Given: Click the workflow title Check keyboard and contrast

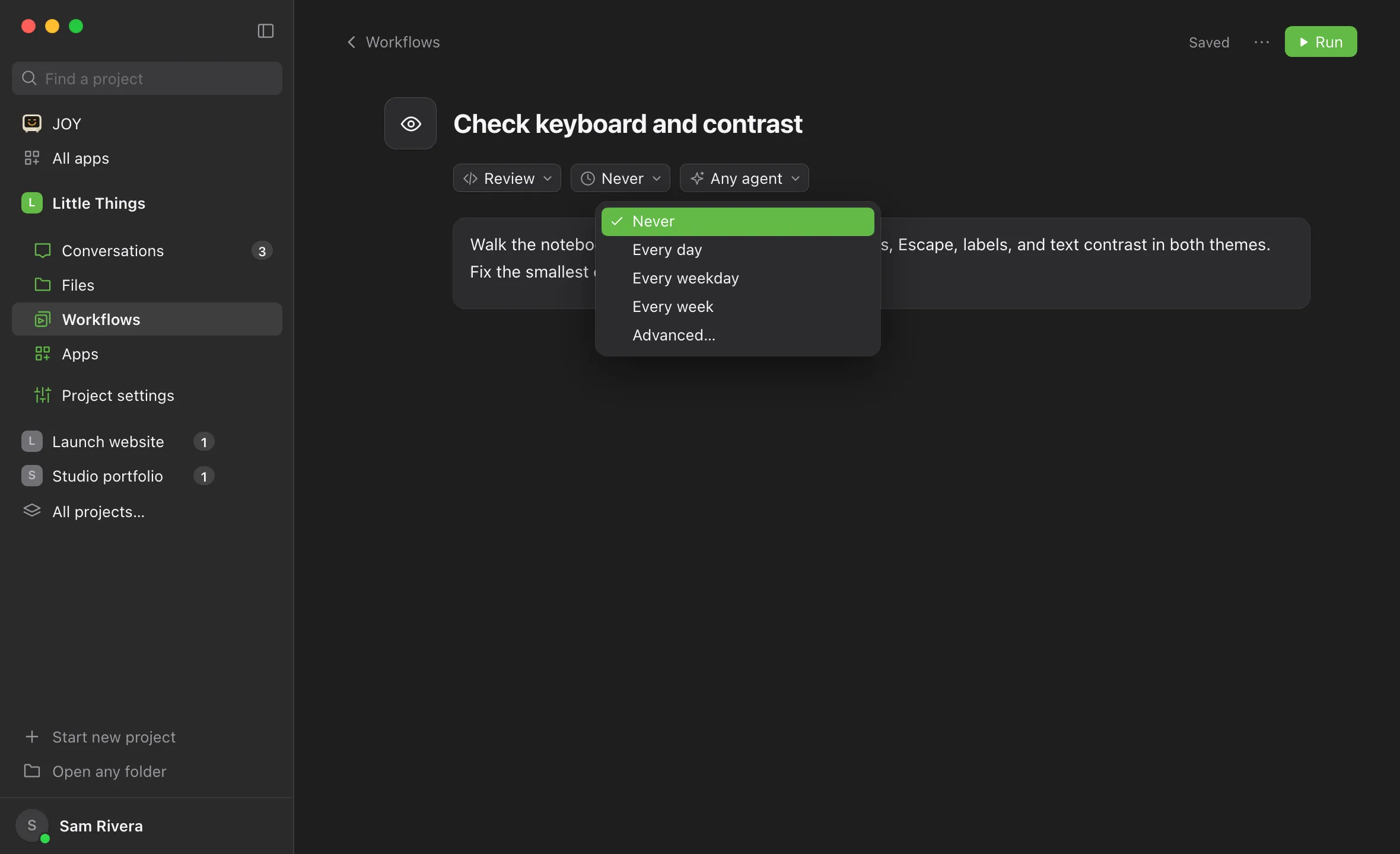Looking at the screenshot, I should [628, 124].
